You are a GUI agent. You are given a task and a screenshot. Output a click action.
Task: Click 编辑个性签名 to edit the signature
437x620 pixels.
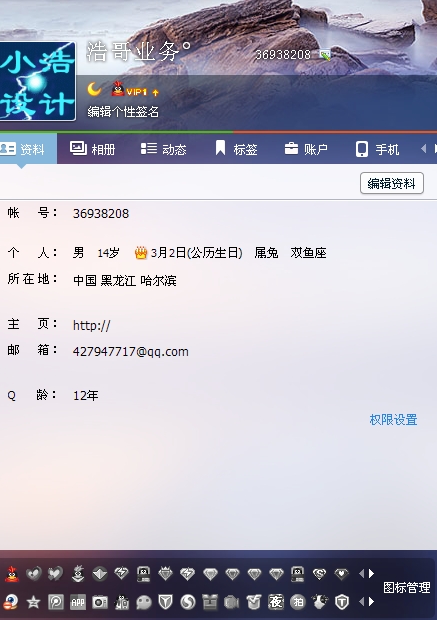click(123, 112)
